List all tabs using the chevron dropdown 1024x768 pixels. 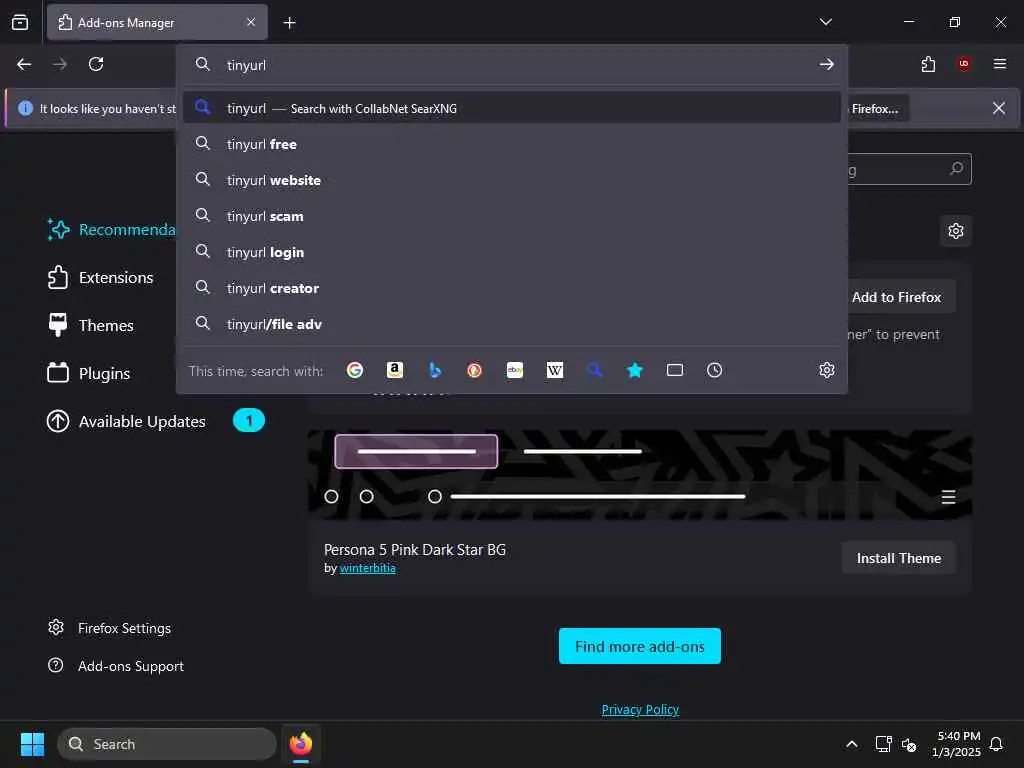click(825, 22)
